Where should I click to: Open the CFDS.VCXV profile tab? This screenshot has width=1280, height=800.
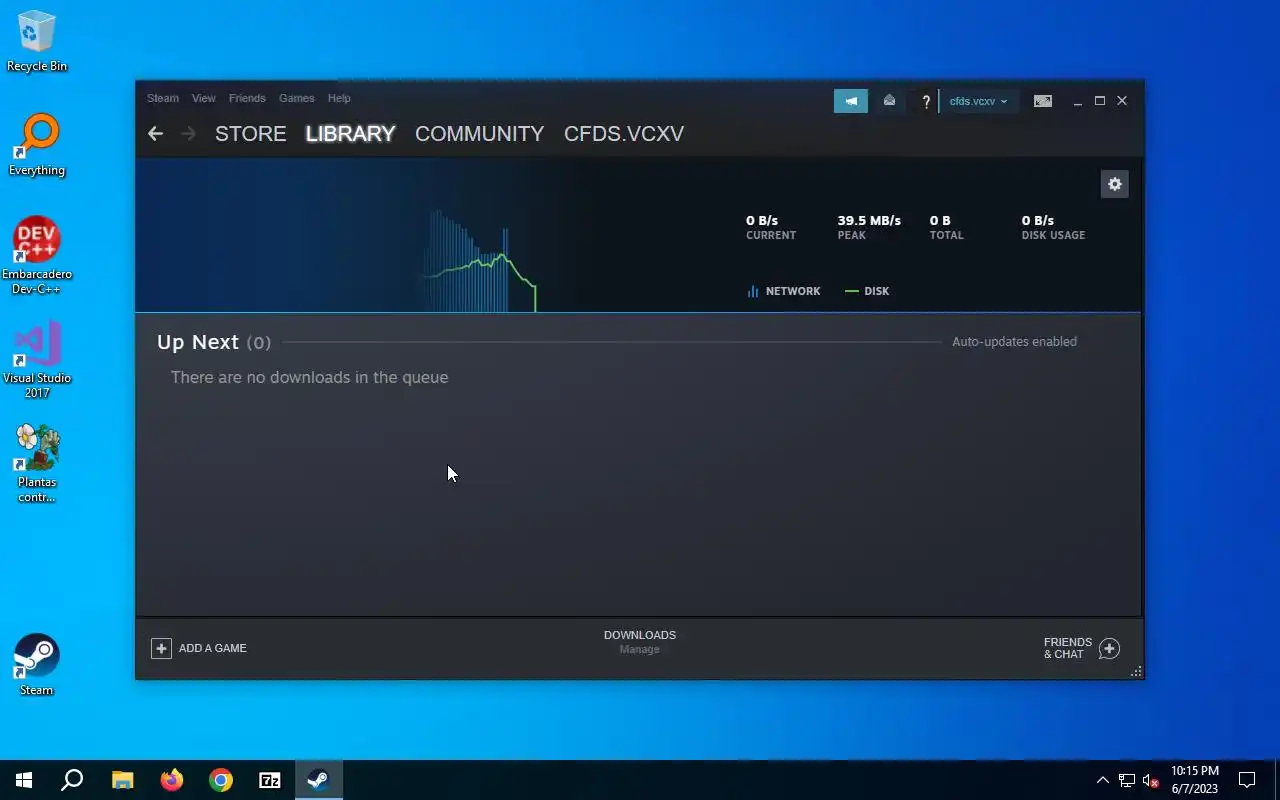pos(624,133)
